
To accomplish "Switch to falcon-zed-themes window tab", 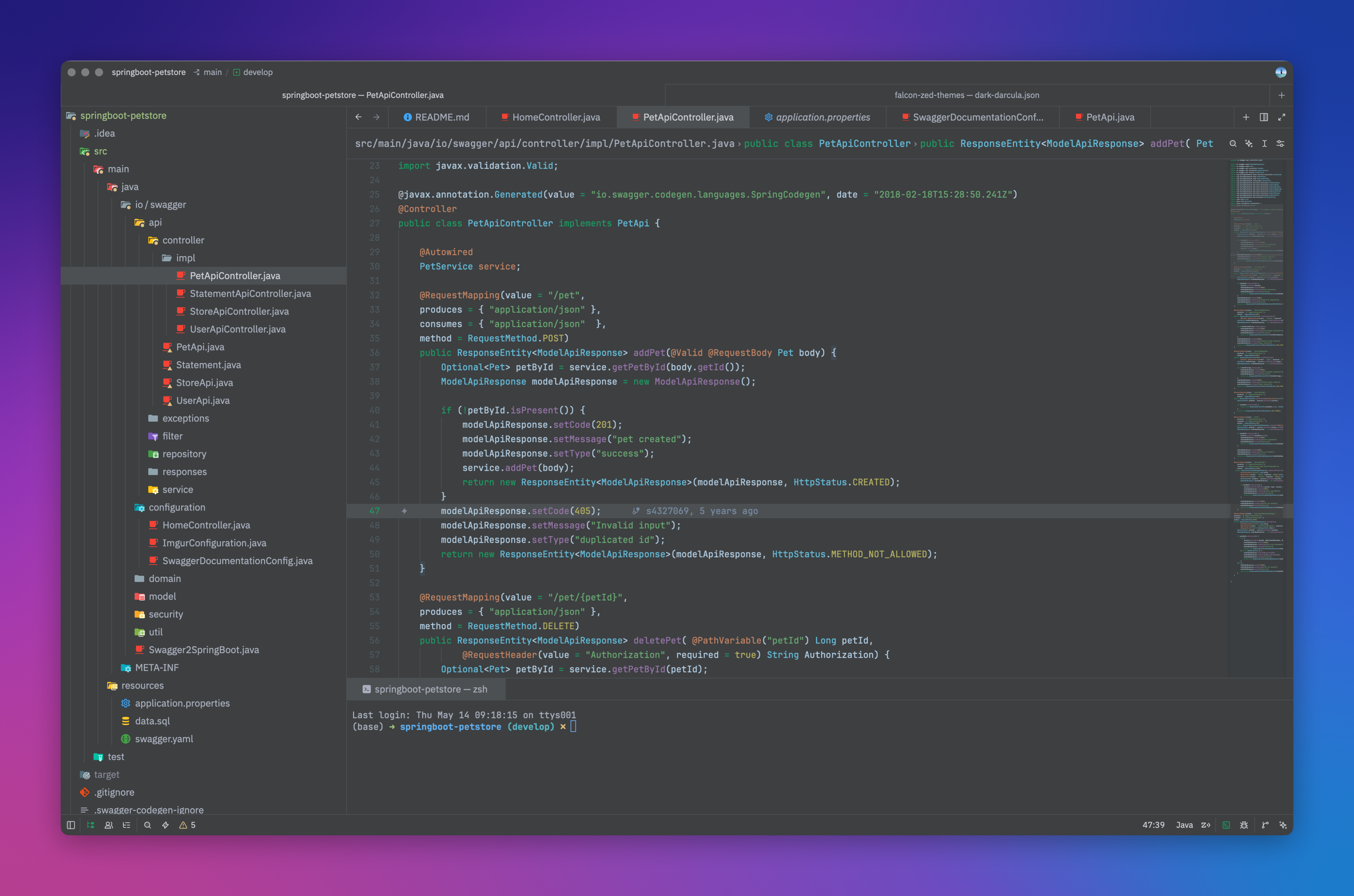I will [x=967, y=95].
